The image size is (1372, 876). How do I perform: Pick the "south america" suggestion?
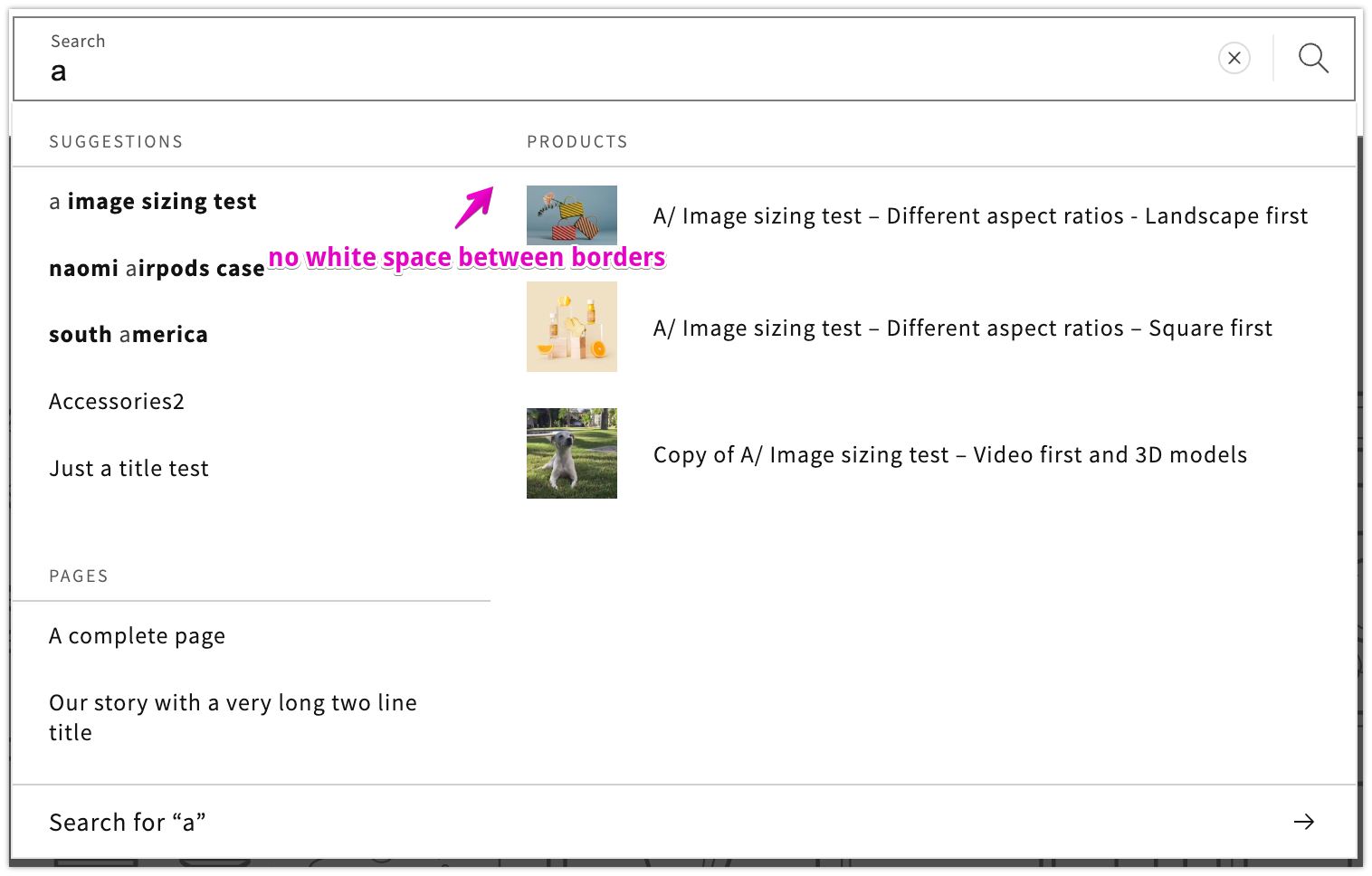129,335
